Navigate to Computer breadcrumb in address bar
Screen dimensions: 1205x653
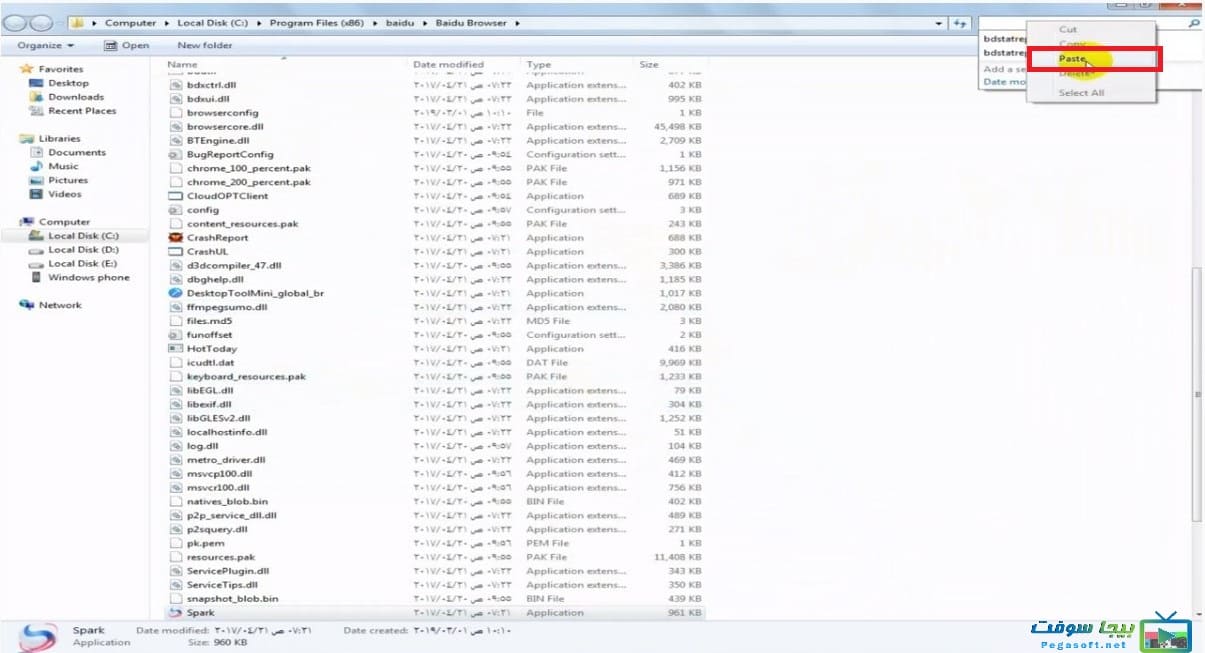coord(131,23)
